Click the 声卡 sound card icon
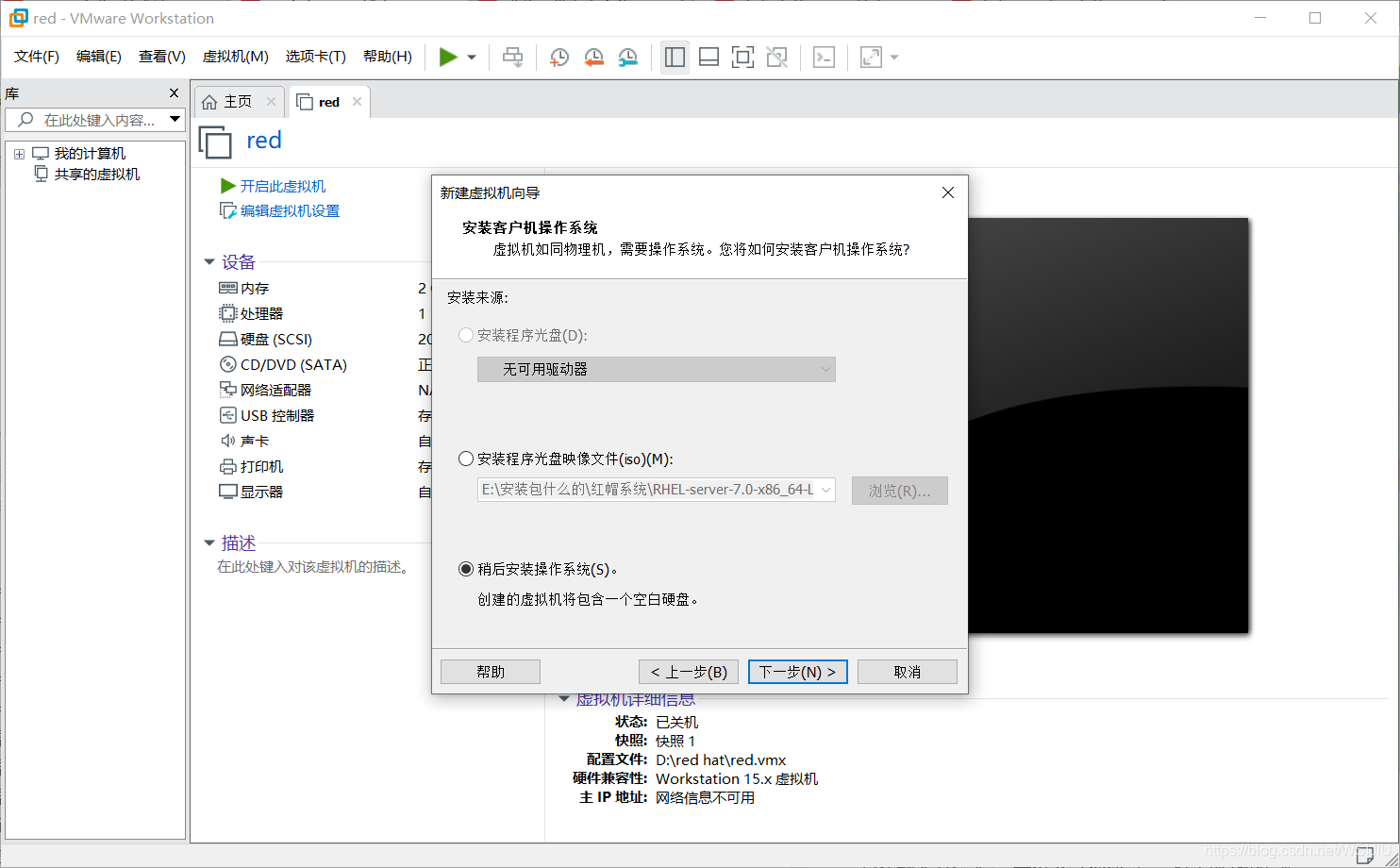This screenshot has width=1400, height=868. tap(227, 442)
